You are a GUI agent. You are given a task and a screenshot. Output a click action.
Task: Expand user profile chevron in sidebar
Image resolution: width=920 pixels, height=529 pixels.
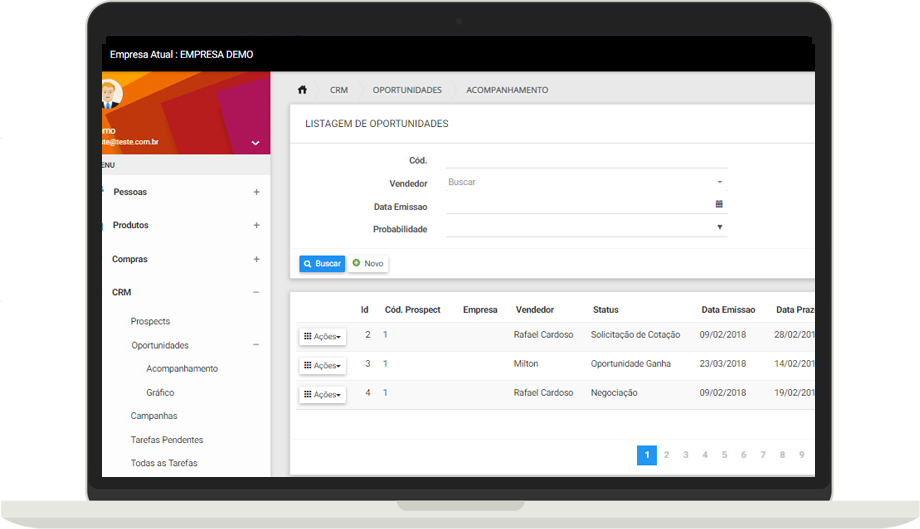(255, 143)
